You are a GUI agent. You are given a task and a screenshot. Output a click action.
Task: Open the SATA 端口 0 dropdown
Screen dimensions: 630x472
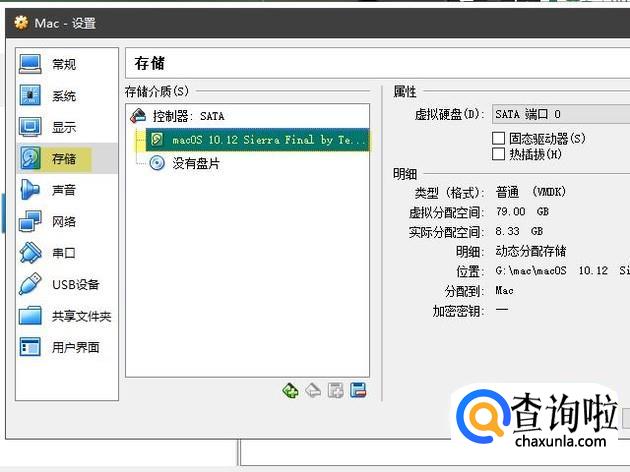tap(561, 114)
